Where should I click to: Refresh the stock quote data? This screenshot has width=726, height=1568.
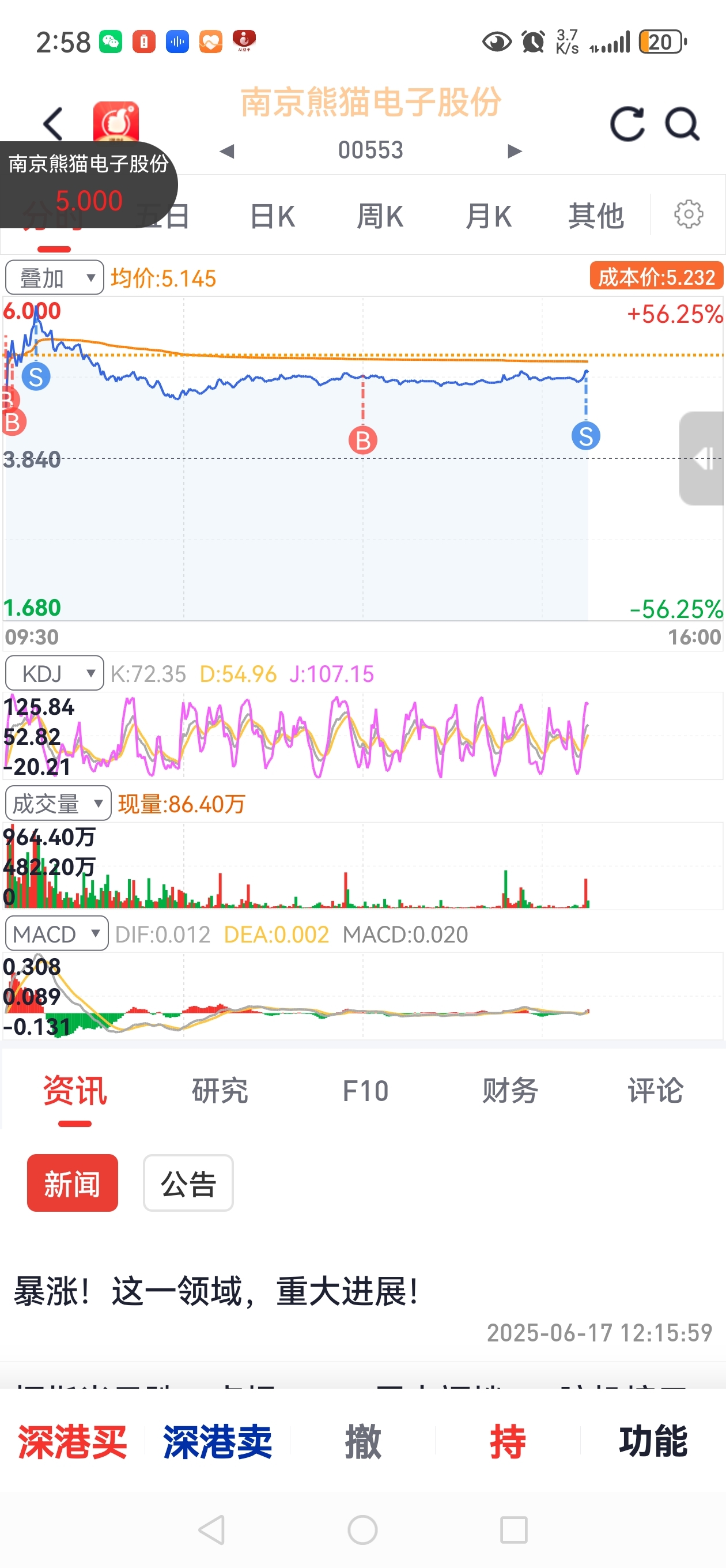tap(627, 124)
